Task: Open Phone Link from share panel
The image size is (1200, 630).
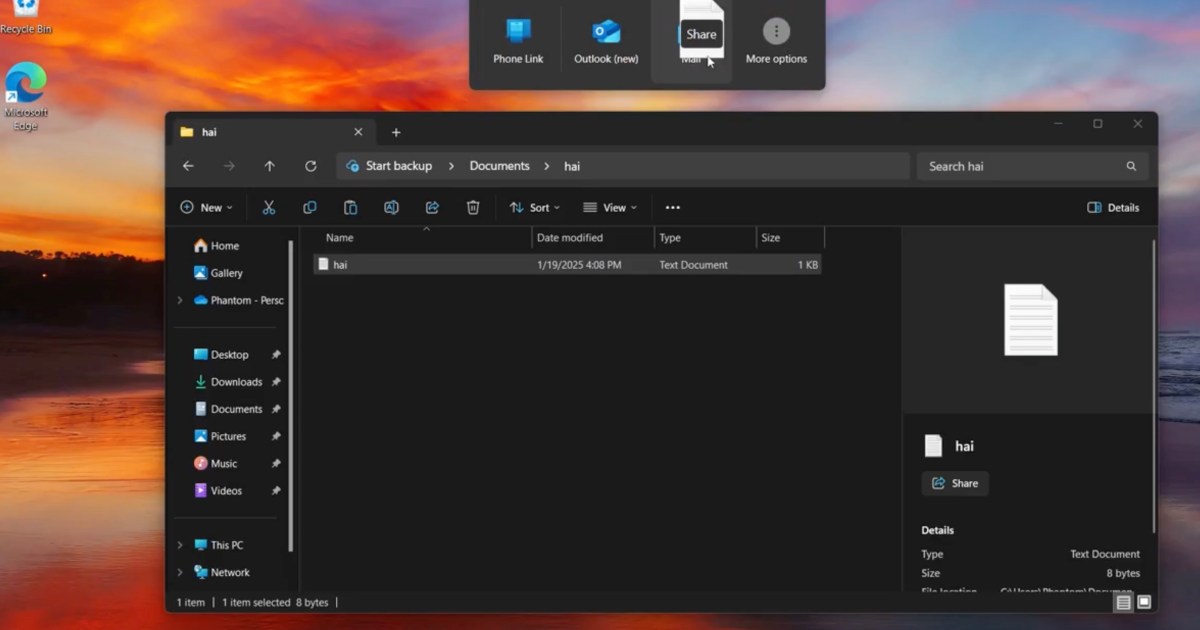Action: [518, 41]
